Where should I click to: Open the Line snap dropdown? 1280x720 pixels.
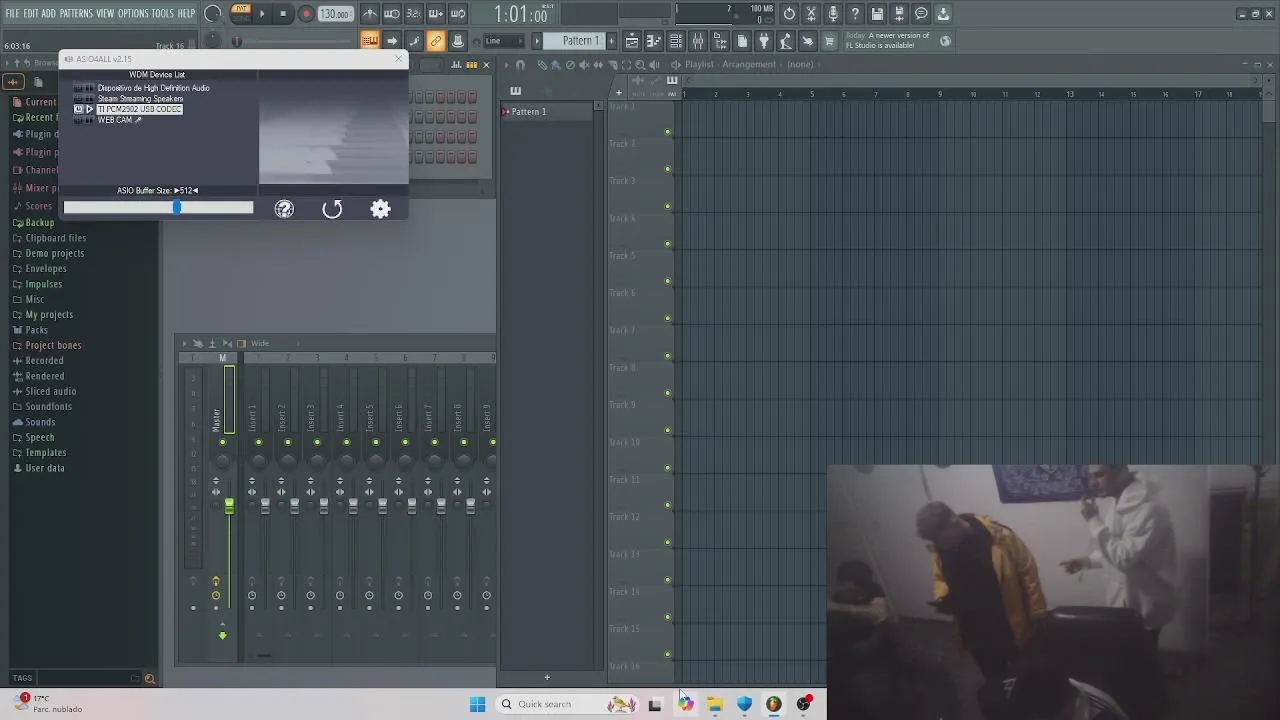tap(505, 41)
